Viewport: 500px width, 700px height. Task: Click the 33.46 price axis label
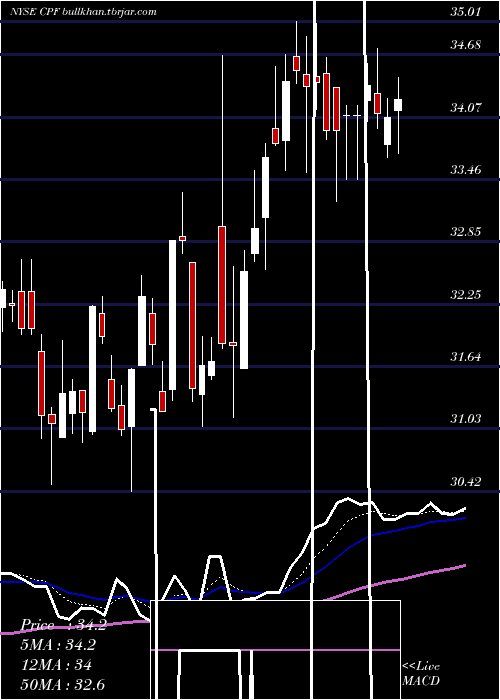(466, 170)
